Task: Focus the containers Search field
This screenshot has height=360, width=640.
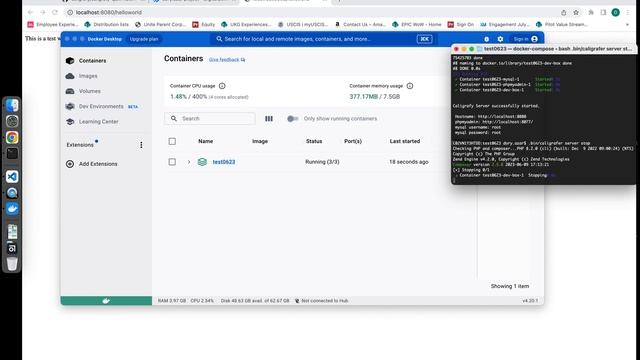Action: [x=210, y=118]
